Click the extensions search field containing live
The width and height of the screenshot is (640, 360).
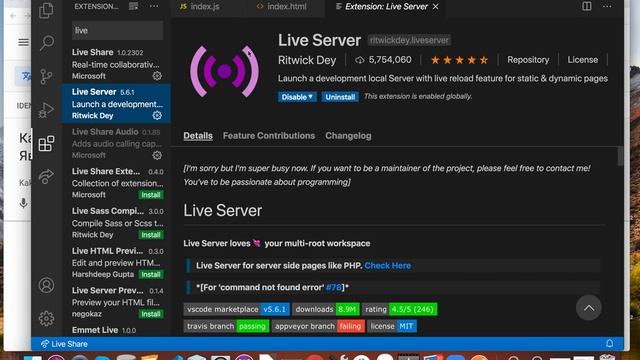(118, 30)
